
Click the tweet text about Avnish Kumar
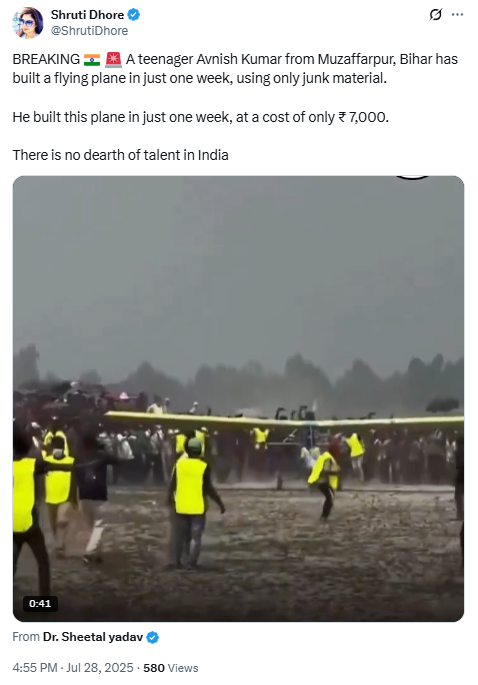pos(235,69)
